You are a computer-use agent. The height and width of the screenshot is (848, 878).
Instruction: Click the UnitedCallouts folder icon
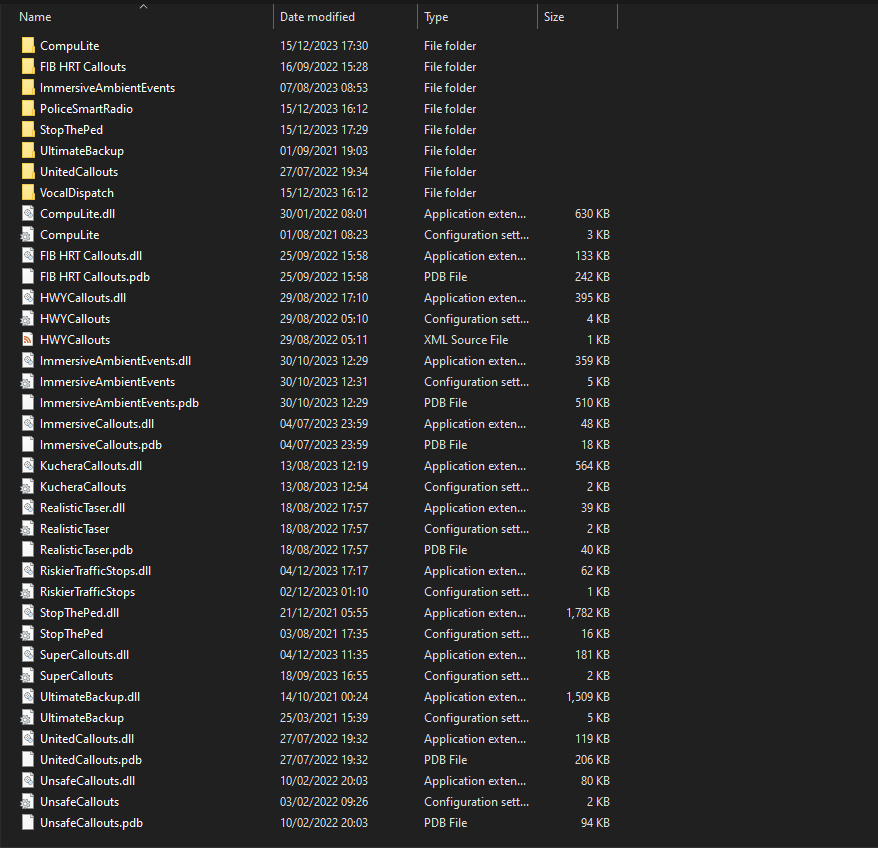(28, 171)
